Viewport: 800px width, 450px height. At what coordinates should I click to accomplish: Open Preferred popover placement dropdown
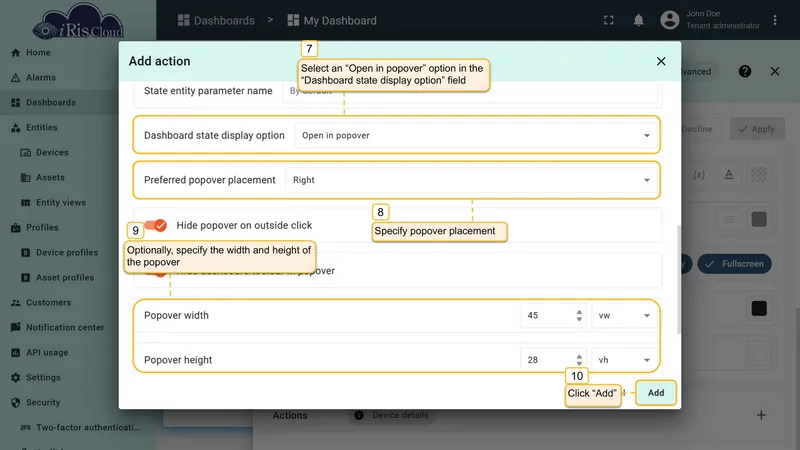point(471,180)
